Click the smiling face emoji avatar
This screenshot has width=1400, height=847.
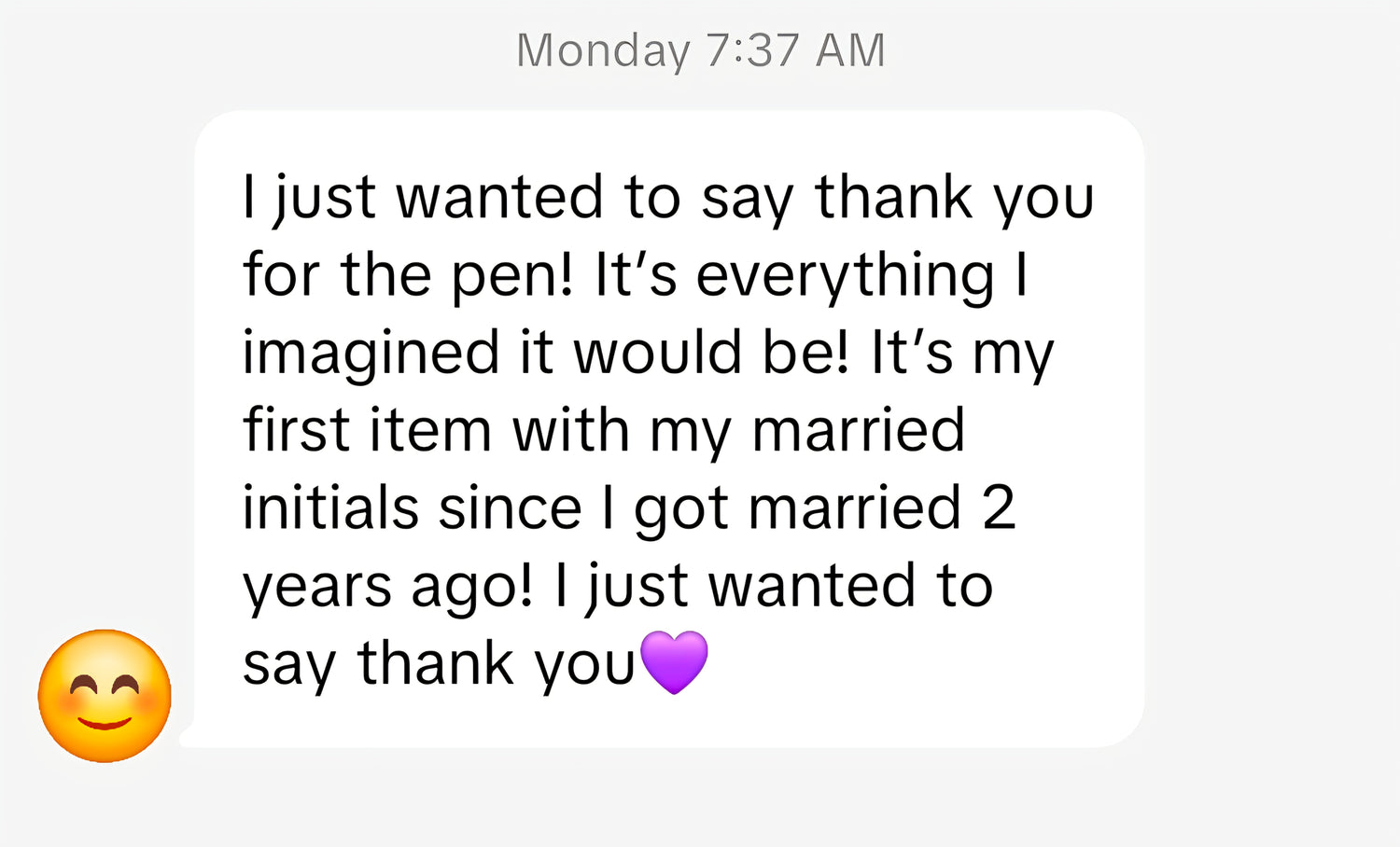click(105, 696)
